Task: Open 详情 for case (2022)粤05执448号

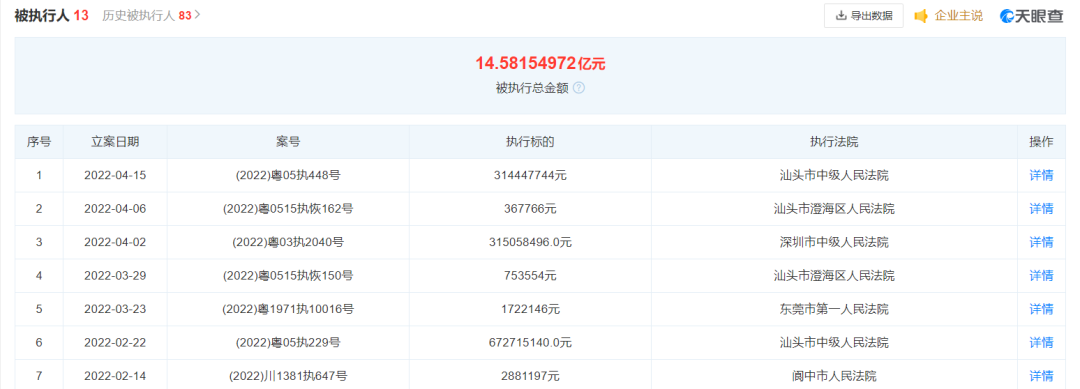Action: (1041, 176)
